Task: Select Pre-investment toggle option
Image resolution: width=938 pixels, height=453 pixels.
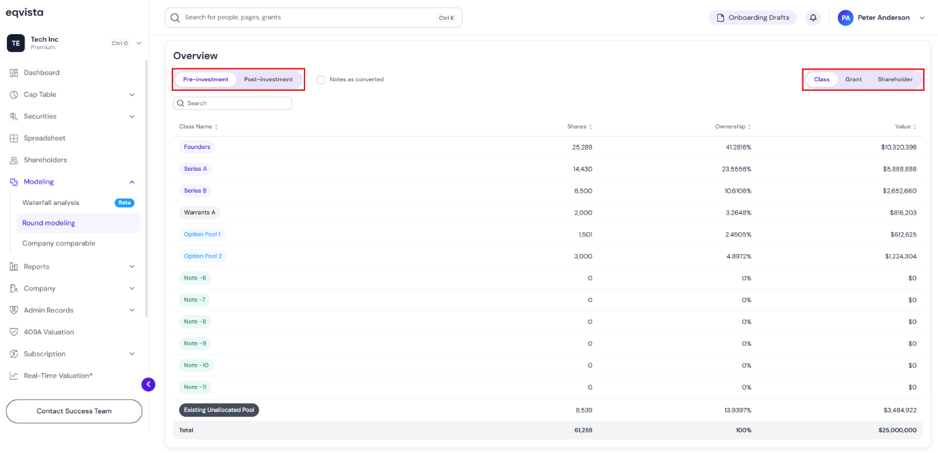Action: click(206, 80)
